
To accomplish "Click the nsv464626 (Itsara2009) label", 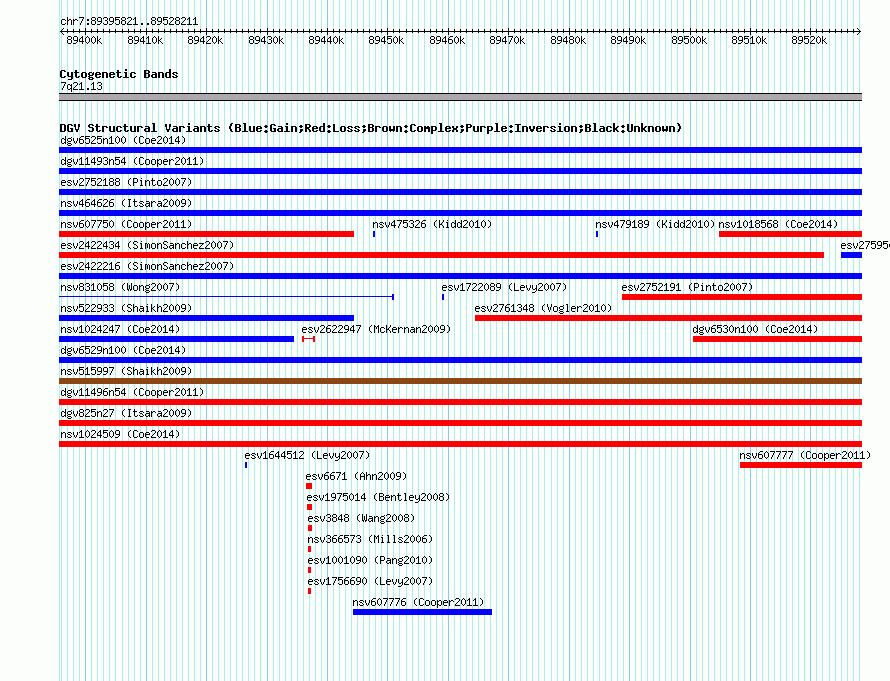I will point(126,203).
